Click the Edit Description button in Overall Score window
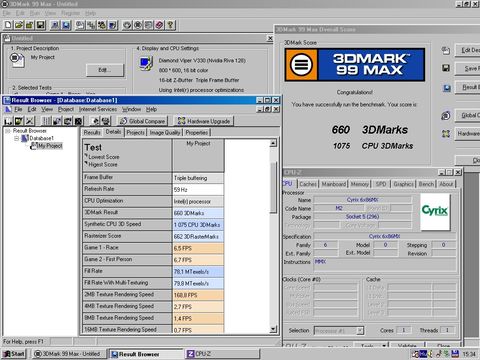Image resolution: width=480 pixels, height=360 pixels. point(467,50)
